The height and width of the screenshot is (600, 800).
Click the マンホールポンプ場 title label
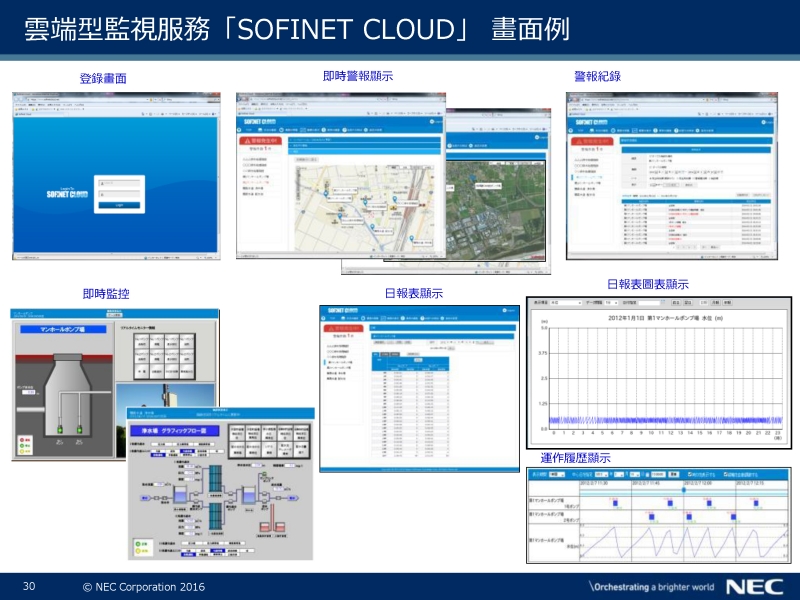click(x=63, y=330)
